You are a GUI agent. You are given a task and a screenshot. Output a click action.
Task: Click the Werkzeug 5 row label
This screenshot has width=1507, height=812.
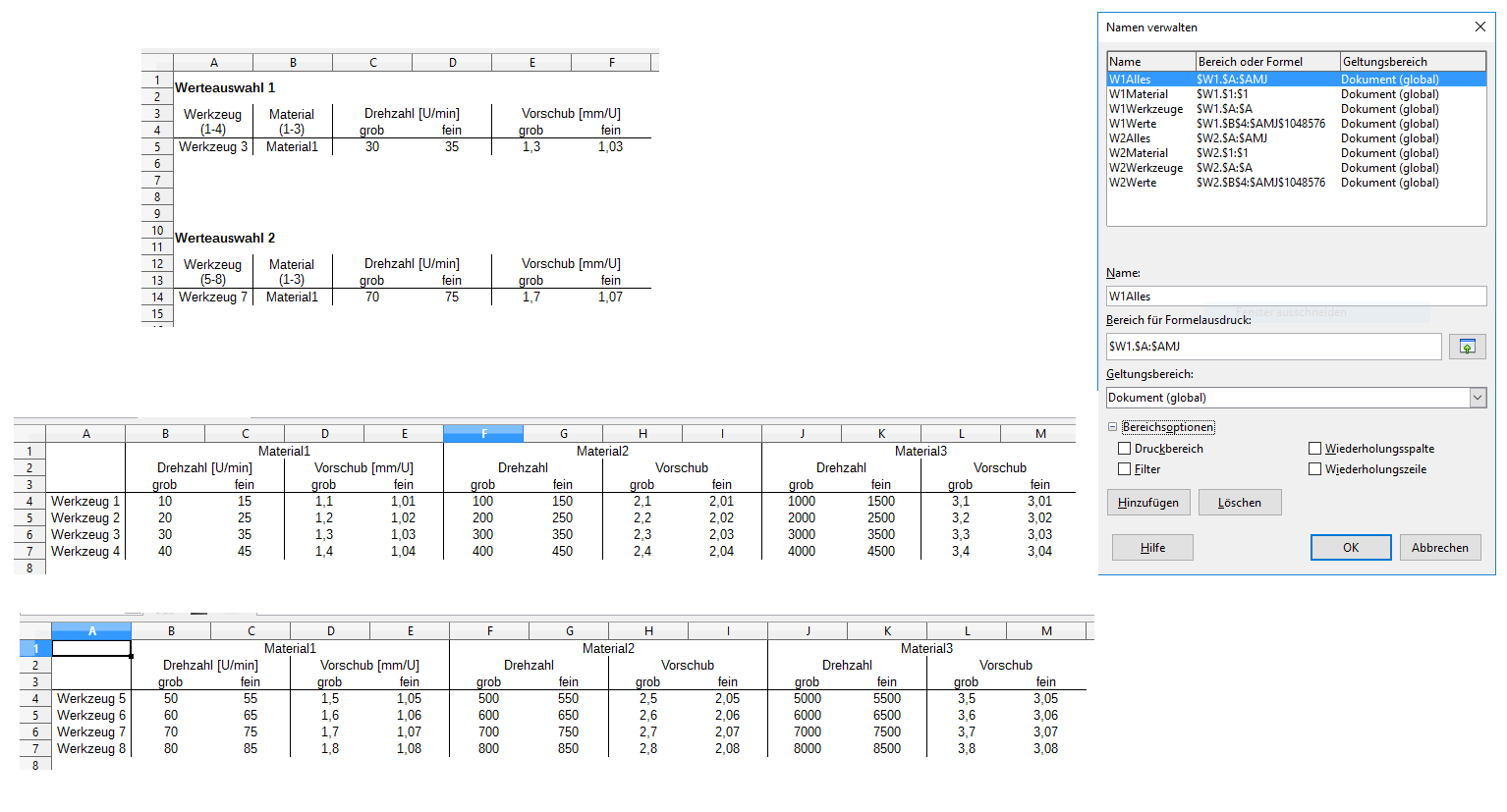tap(91, 698)
